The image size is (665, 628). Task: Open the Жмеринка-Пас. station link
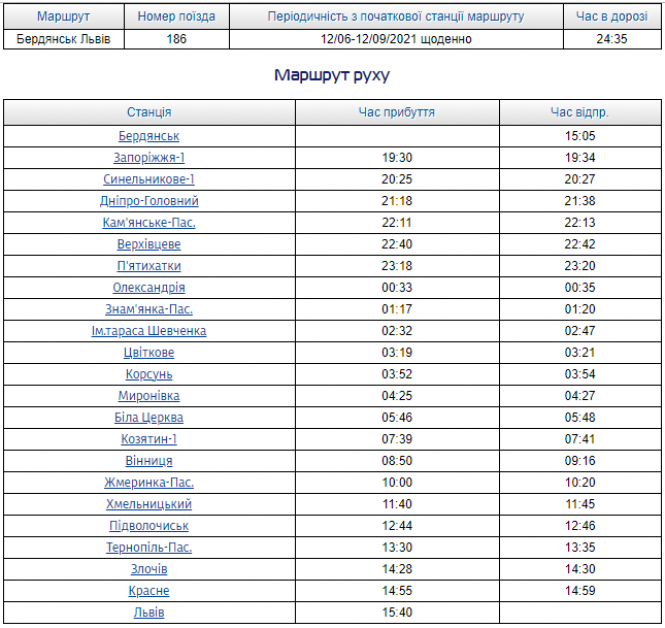pos(149,482)
